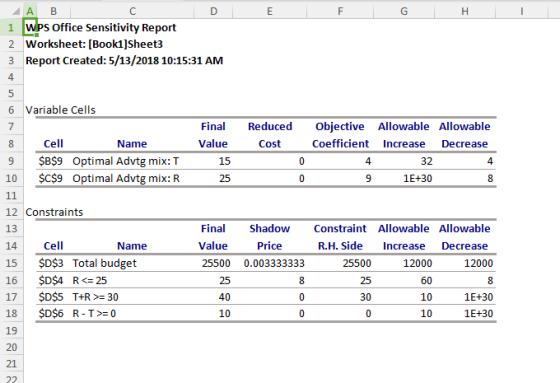Select column E header
Viewport: 560px width, 383px height.
[x=270, y=11]
